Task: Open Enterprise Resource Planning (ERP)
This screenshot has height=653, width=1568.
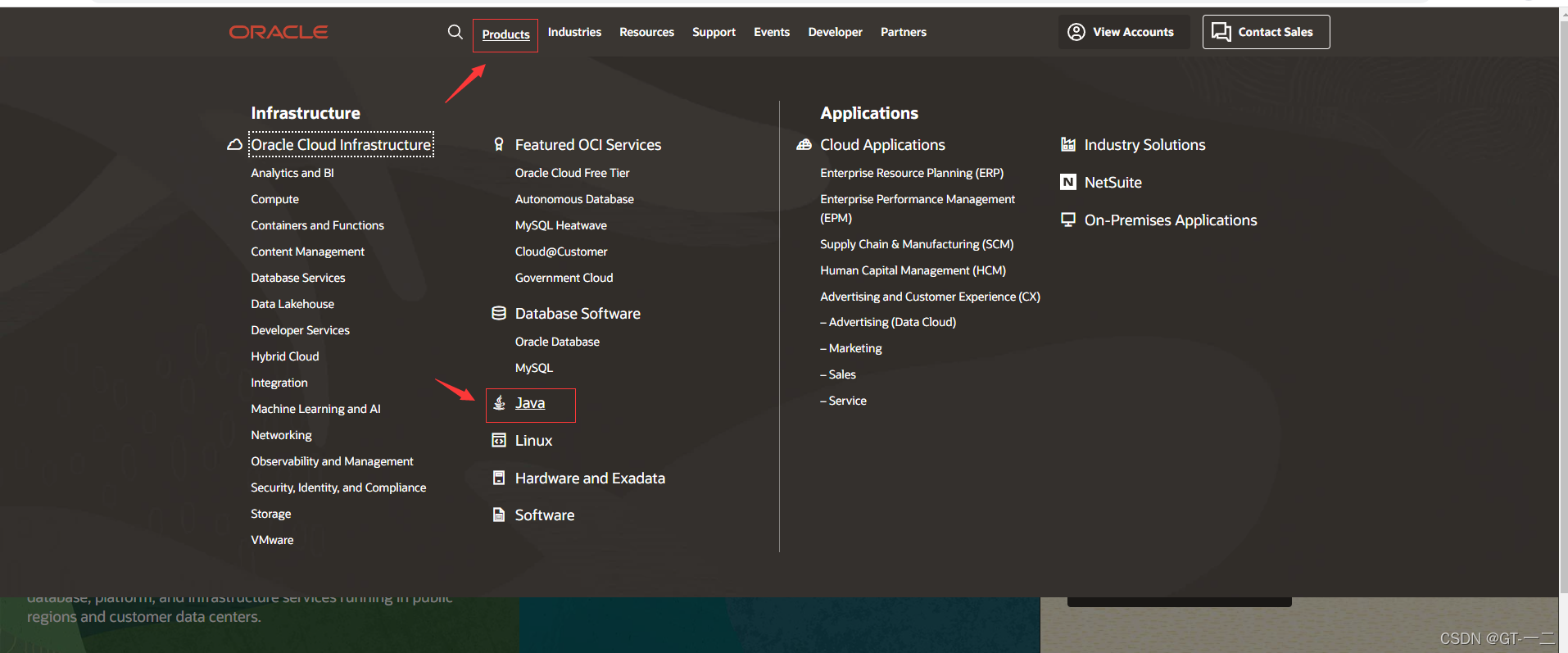Action: click(912, 173)
